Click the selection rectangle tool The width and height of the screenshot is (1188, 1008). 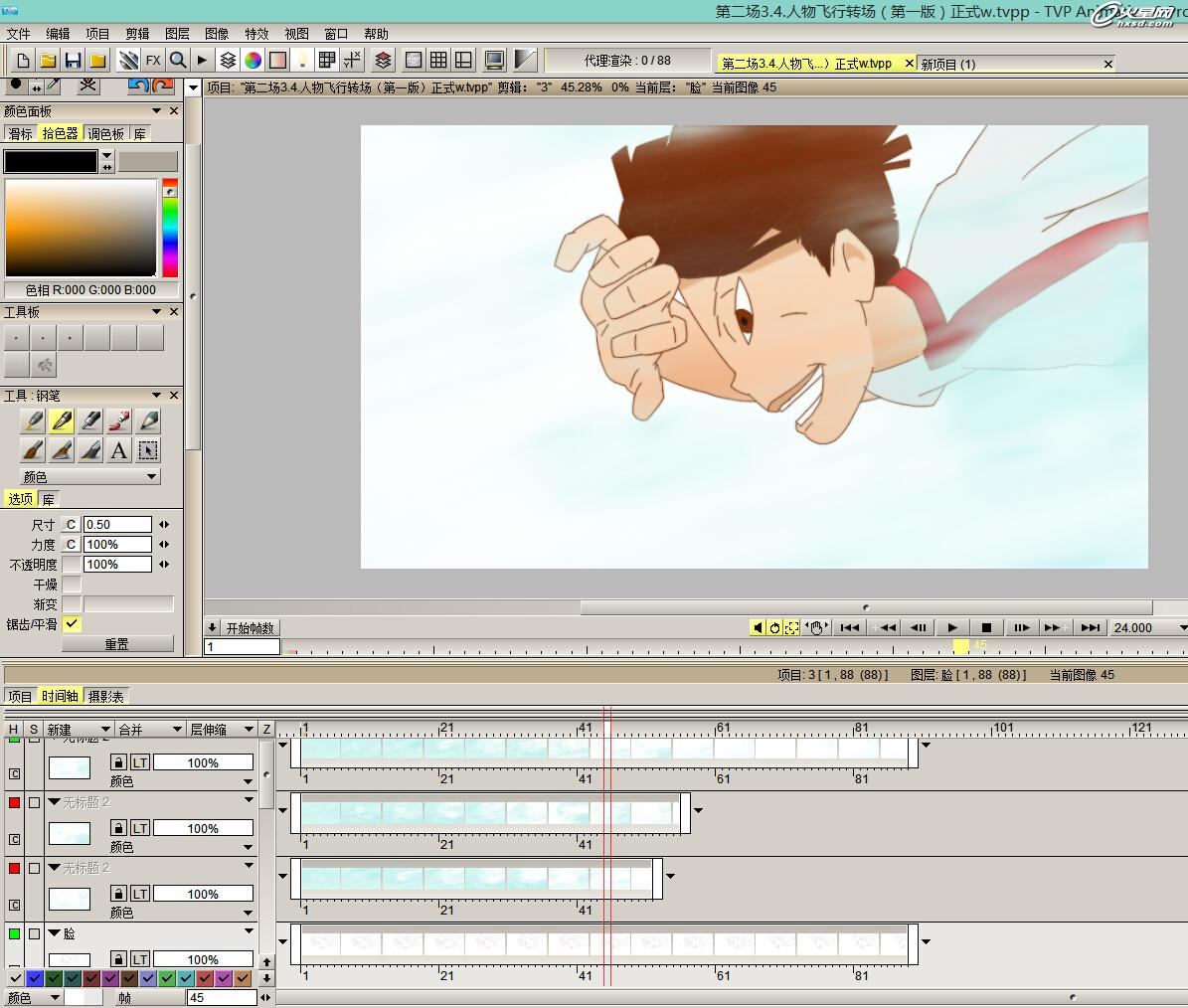click(x=148, y=450)
